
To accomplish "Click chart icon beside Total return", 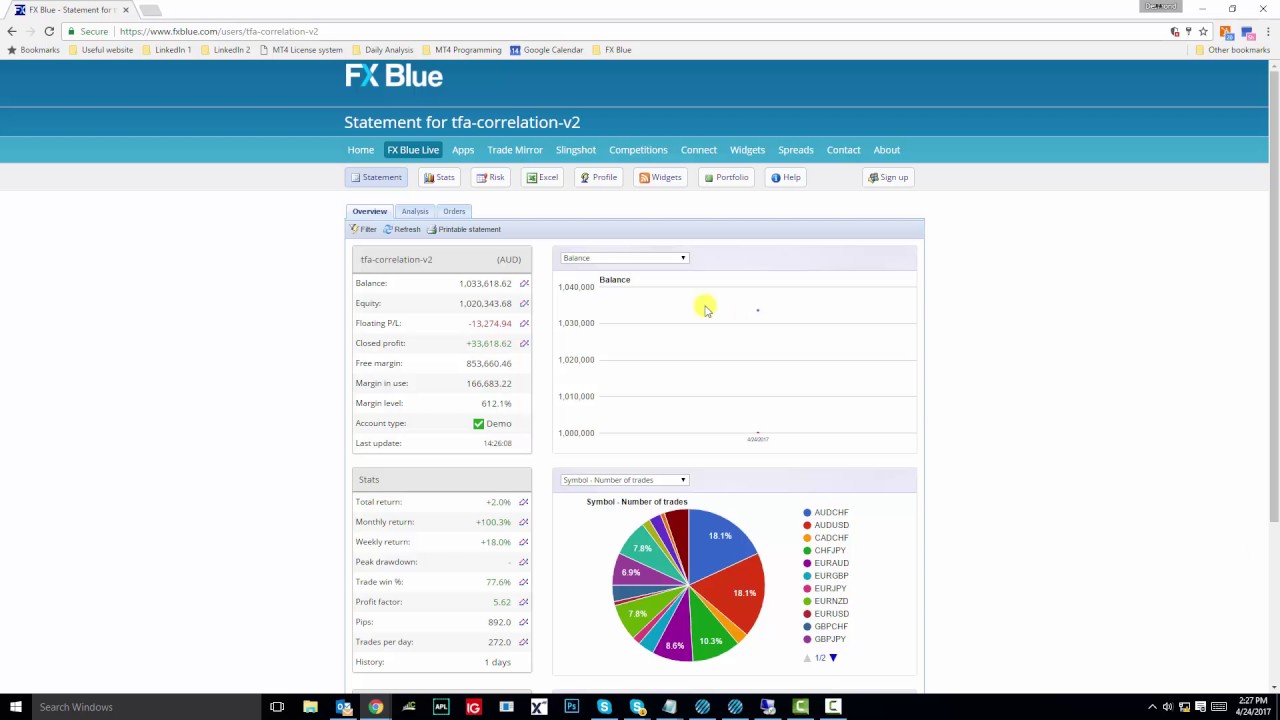I will tap(523, 502).
